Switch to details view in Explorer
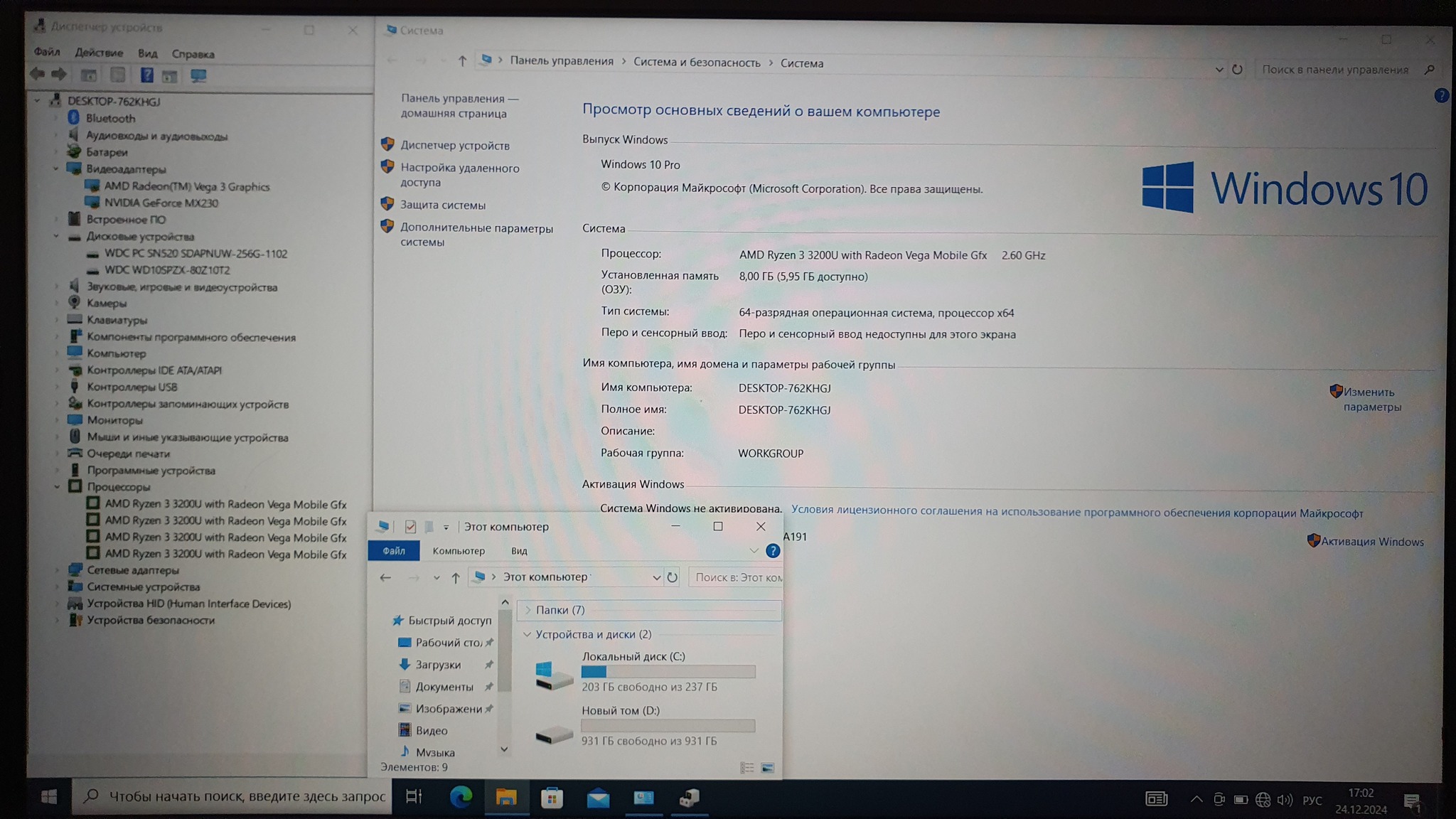This screenshot has height=819, width=1456. (746, 768)
